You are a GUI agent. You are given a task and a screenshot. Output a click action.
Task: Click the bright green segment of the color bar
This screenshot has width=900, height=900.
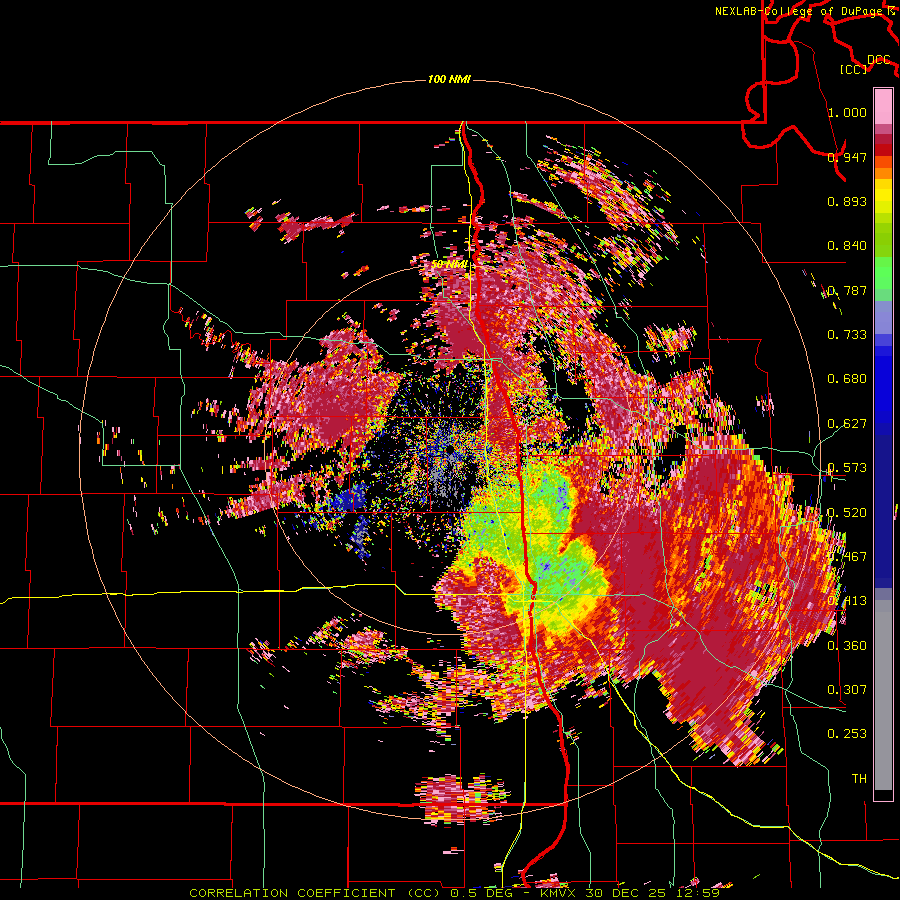[x=883, y=272]
